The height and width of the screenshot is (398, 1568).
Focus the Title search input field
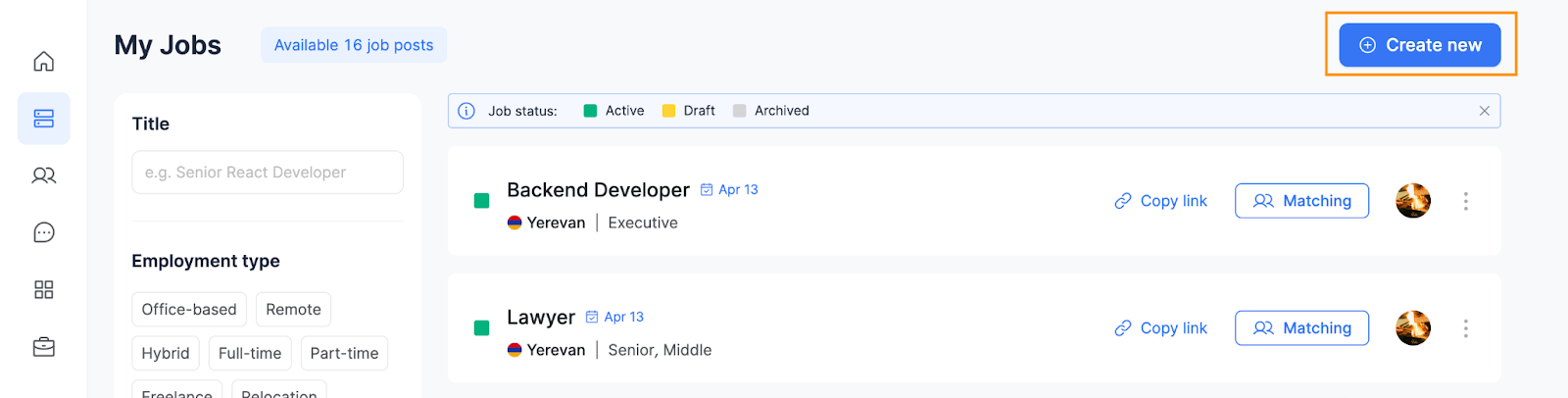268,173
